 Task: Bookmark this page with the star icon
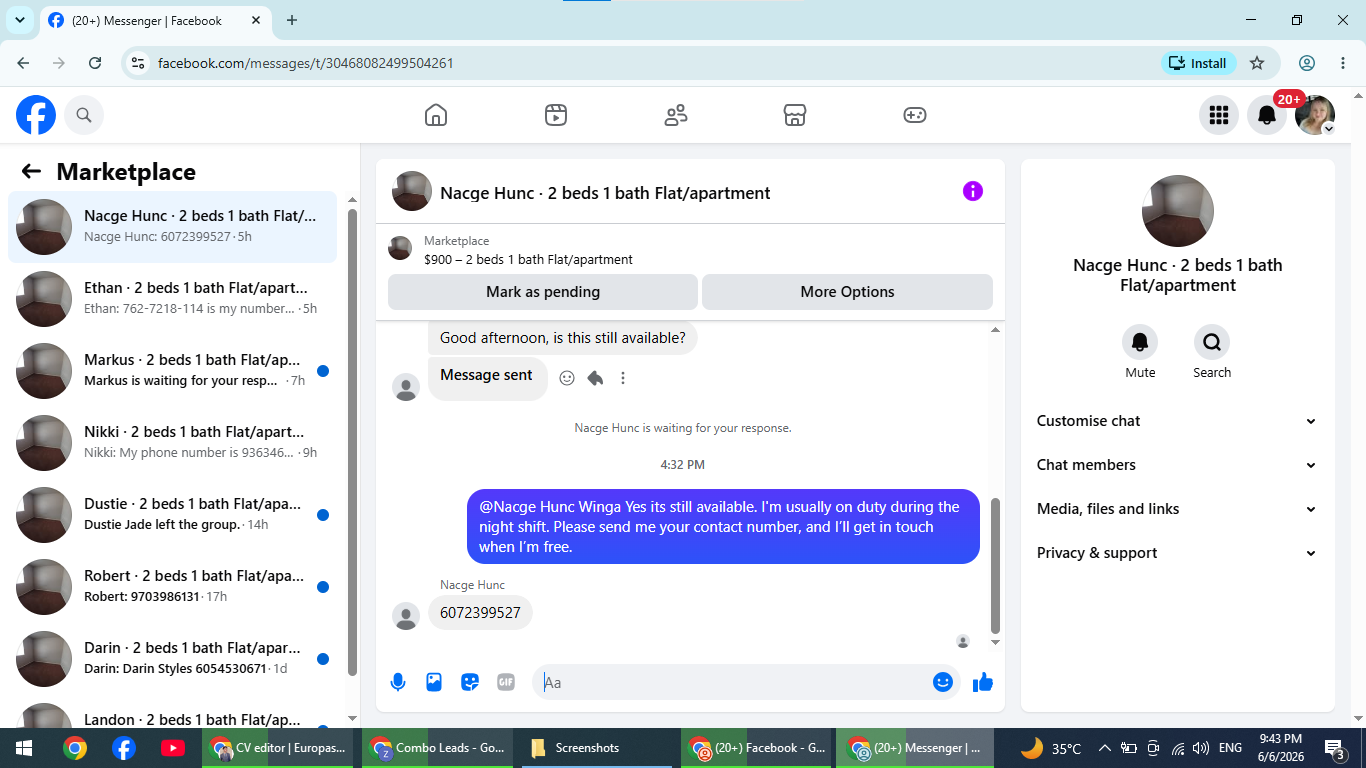[x=1257, y=63]
